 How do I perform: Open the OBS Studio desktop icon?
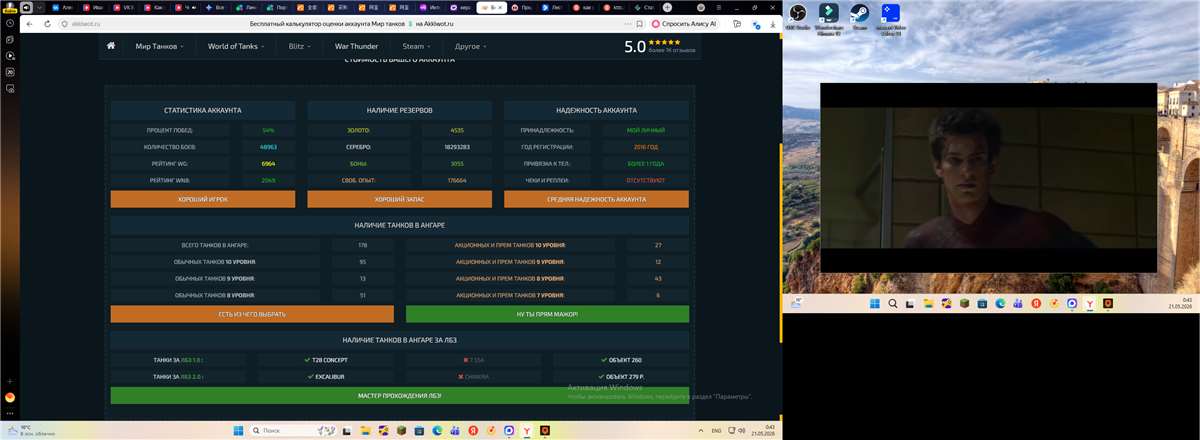click(x=797, y=17)
